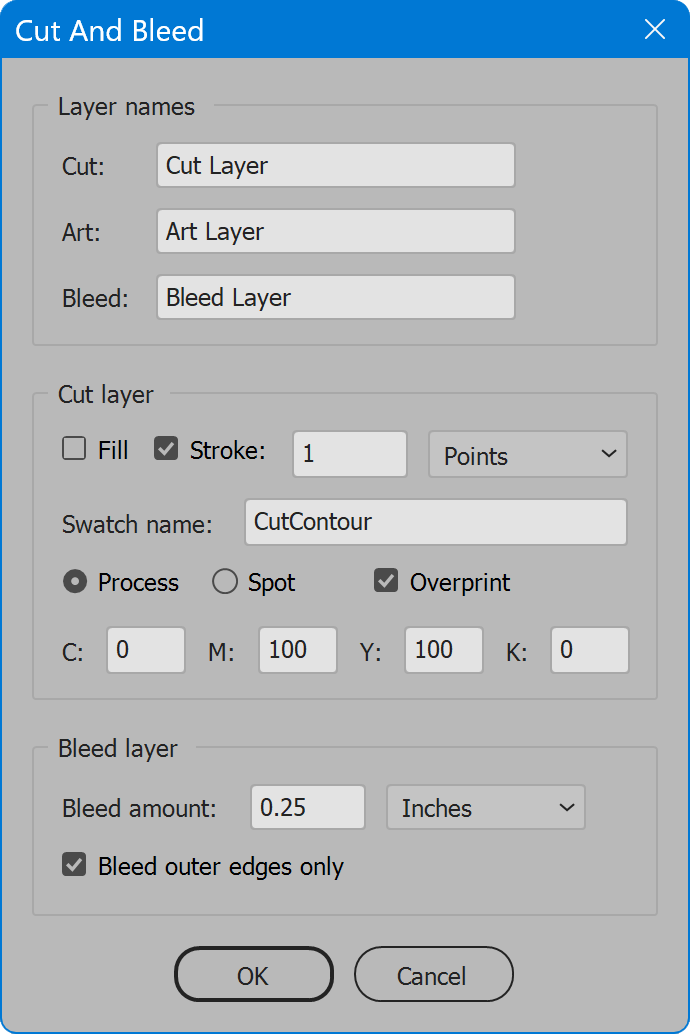Click the Bleed Layer name field

click(x=336, y=297)
